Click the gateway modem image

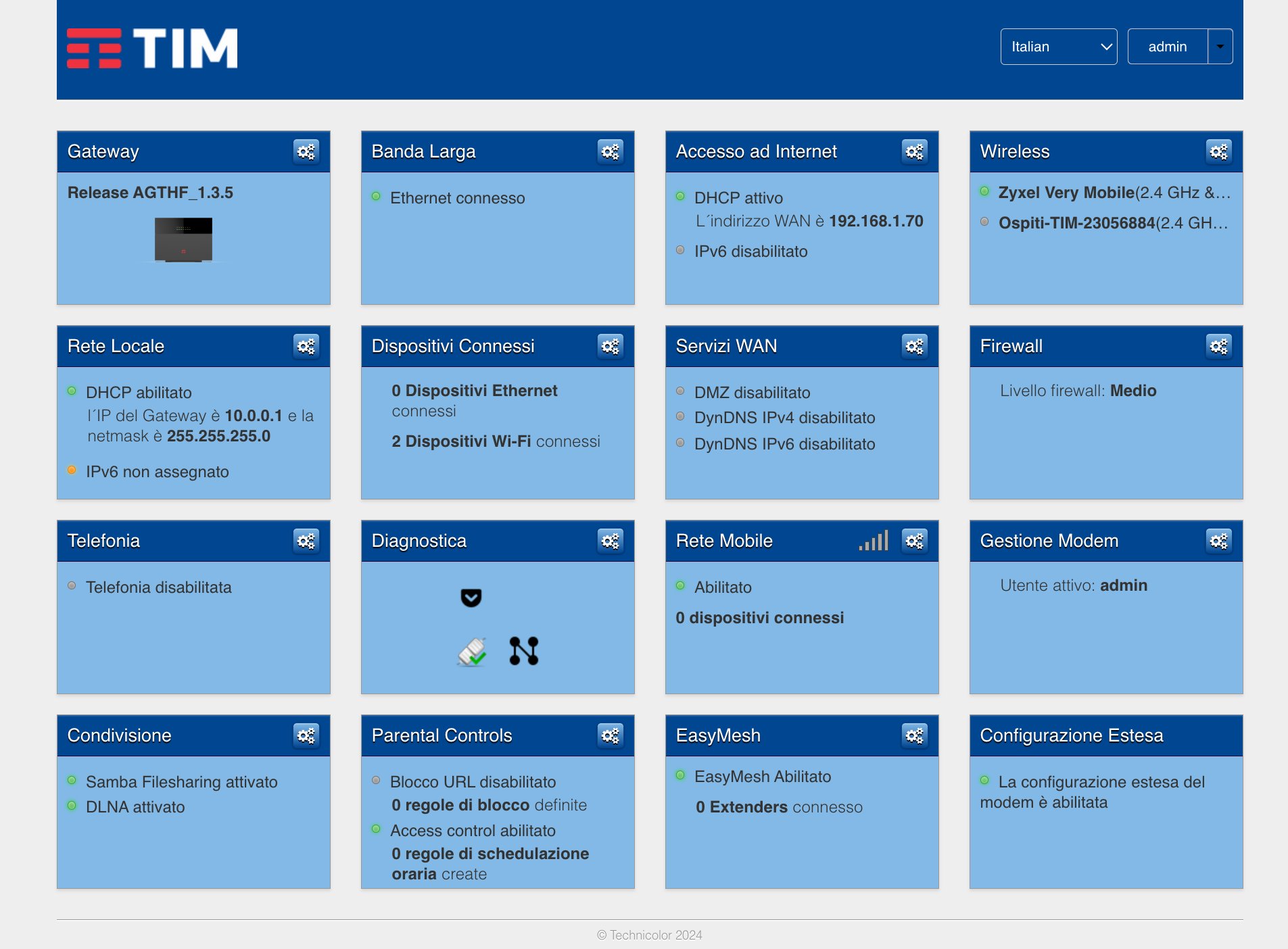pos(183,240)
